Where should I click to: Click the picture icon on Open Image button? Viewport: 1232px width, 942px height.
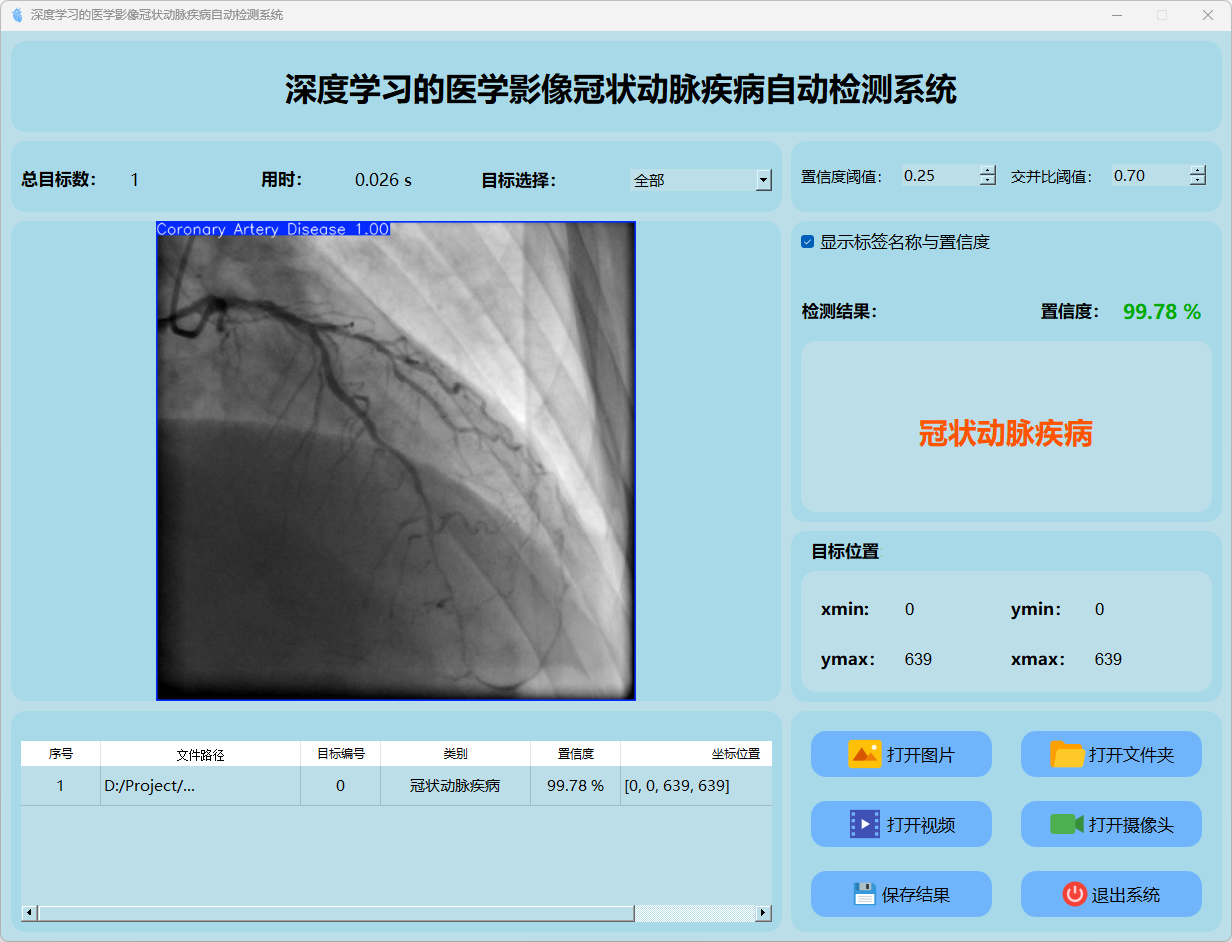click(x=864, y=754)
